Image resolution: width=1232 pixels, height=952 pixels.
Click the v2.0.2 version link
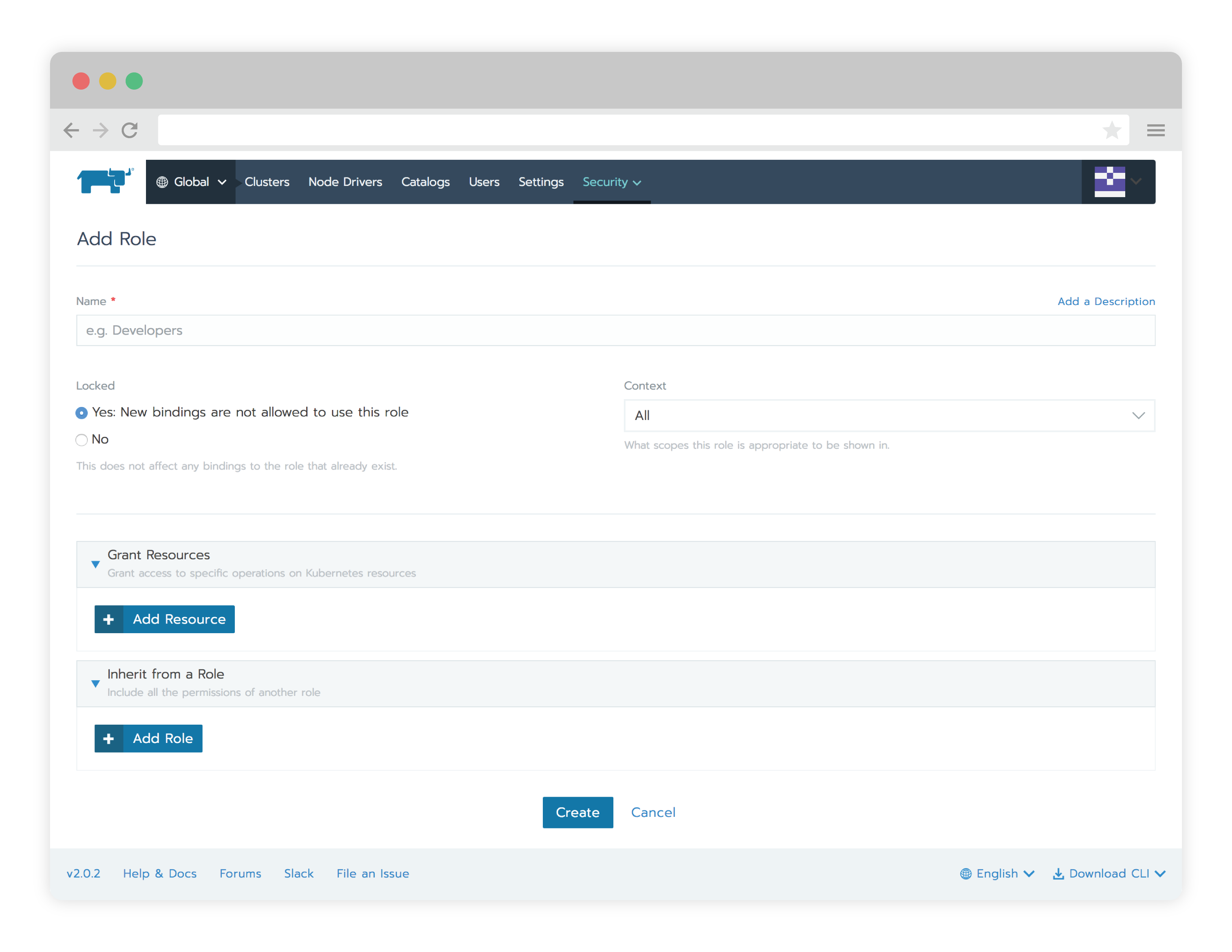(x=84, y=874)
